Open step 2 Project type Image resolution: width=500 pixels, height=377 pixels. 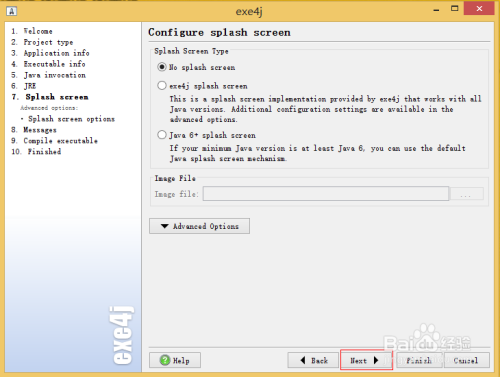(42, 42)
